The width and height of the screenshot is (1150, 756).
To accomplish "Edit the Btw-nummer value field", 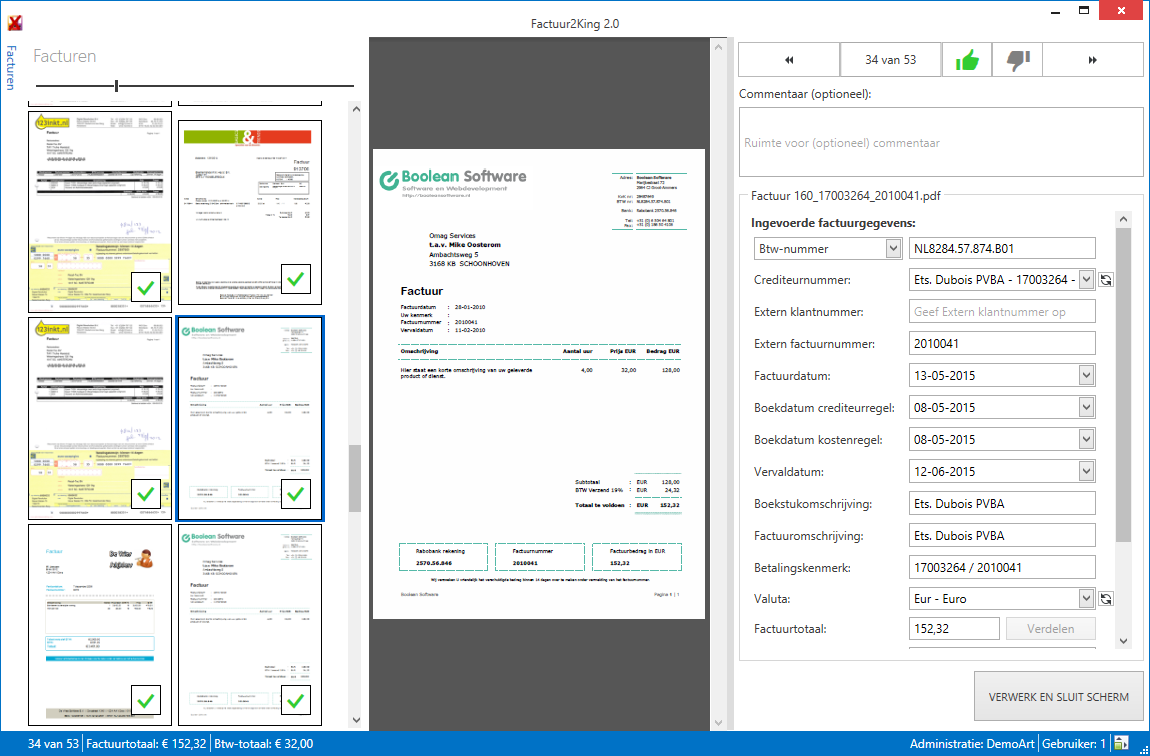I will click(1002, 249).
